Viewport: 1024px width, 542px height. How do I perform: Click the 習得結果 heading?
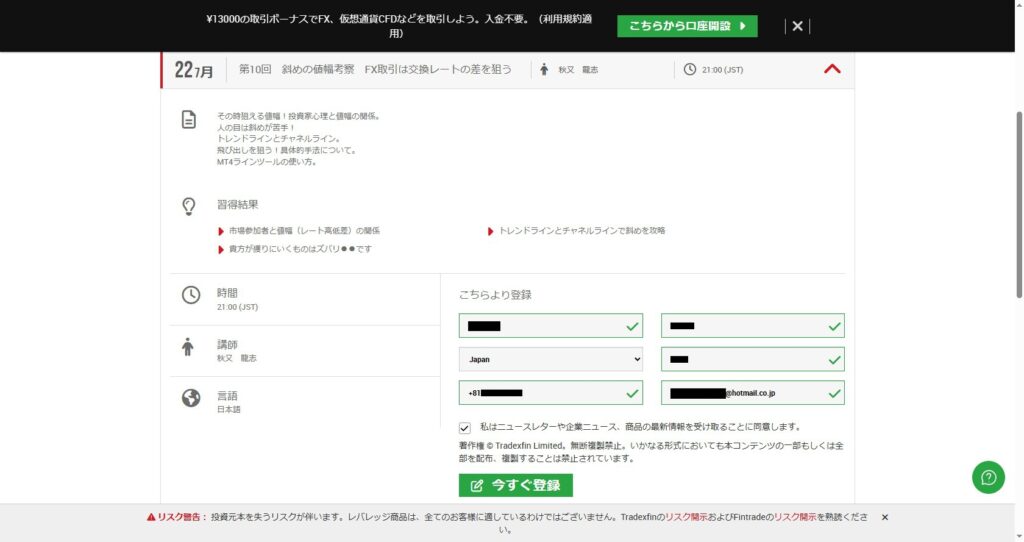[238, 204]
